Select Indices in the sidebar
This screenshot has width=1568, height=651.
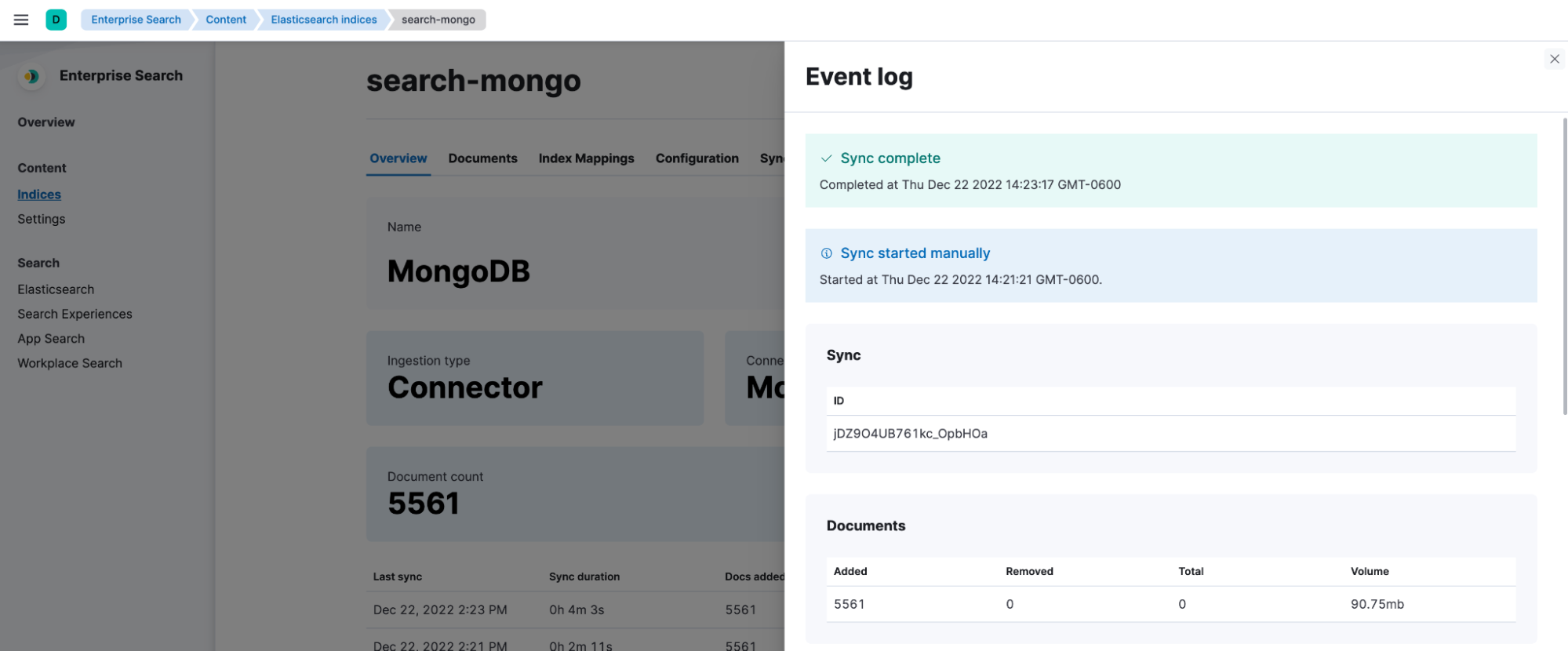tap(39, 195)
